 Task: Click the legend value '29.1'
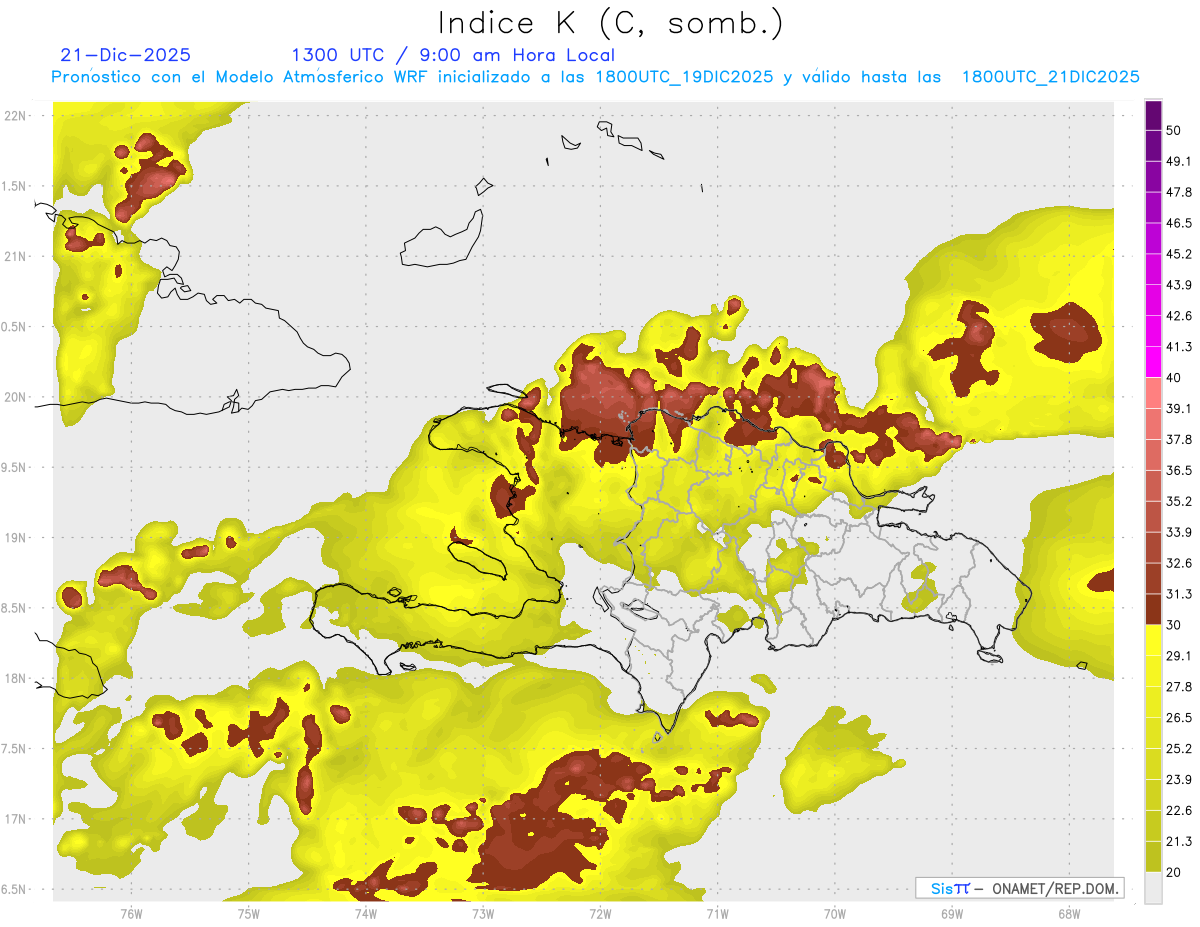[x=1179, y=656]
